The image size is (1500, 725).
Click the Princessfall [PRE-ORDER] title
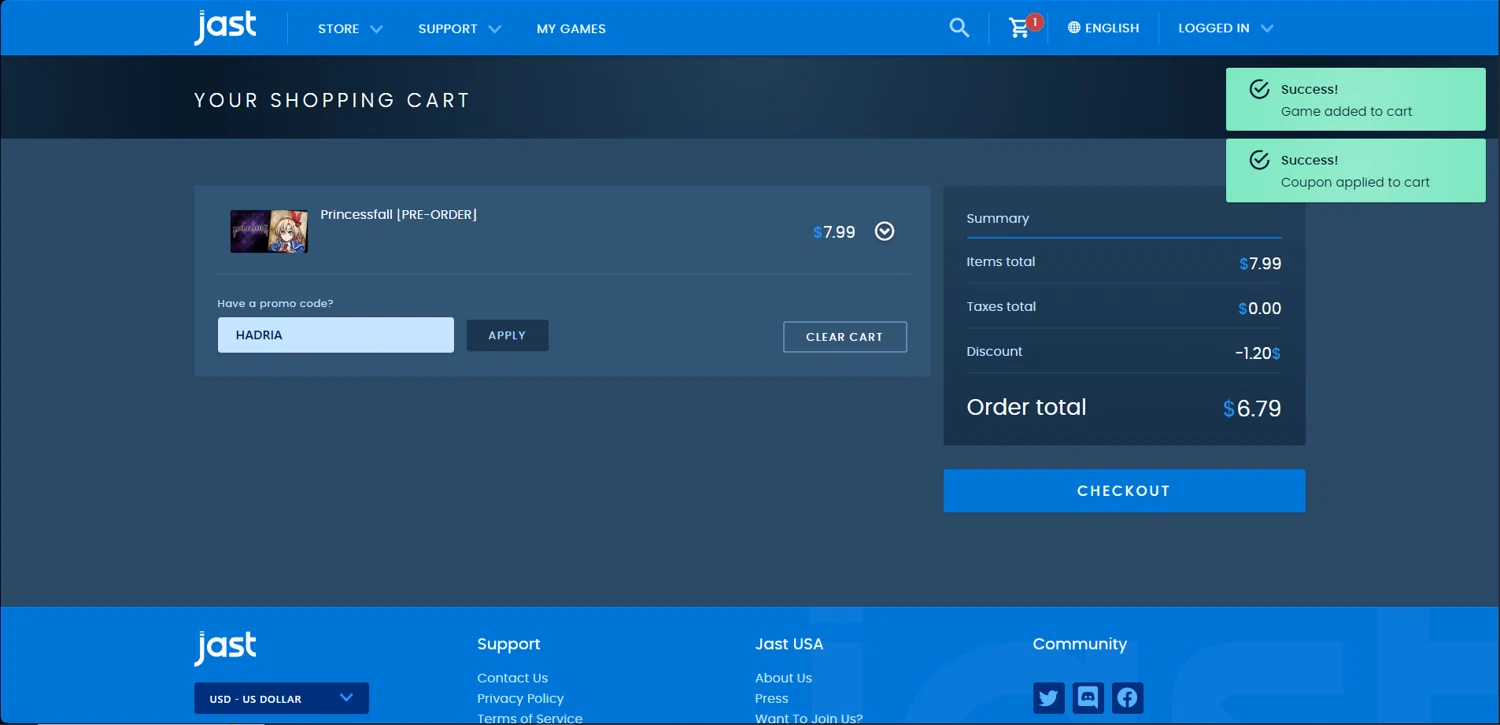[398, 214]
